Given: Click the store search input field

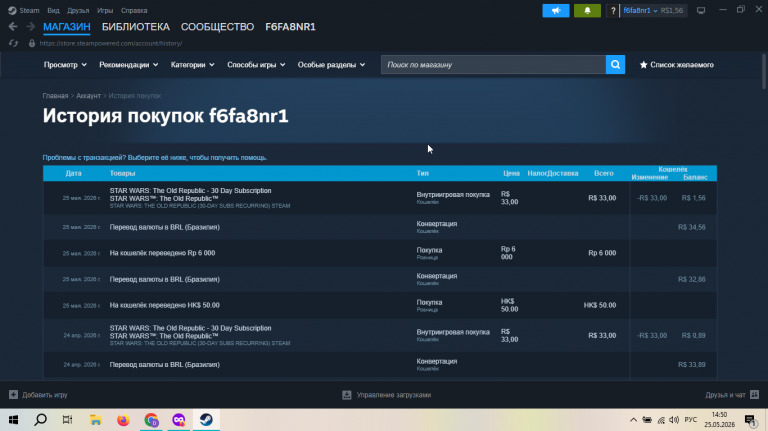Looking at the screenshot, I should point(493,65).
